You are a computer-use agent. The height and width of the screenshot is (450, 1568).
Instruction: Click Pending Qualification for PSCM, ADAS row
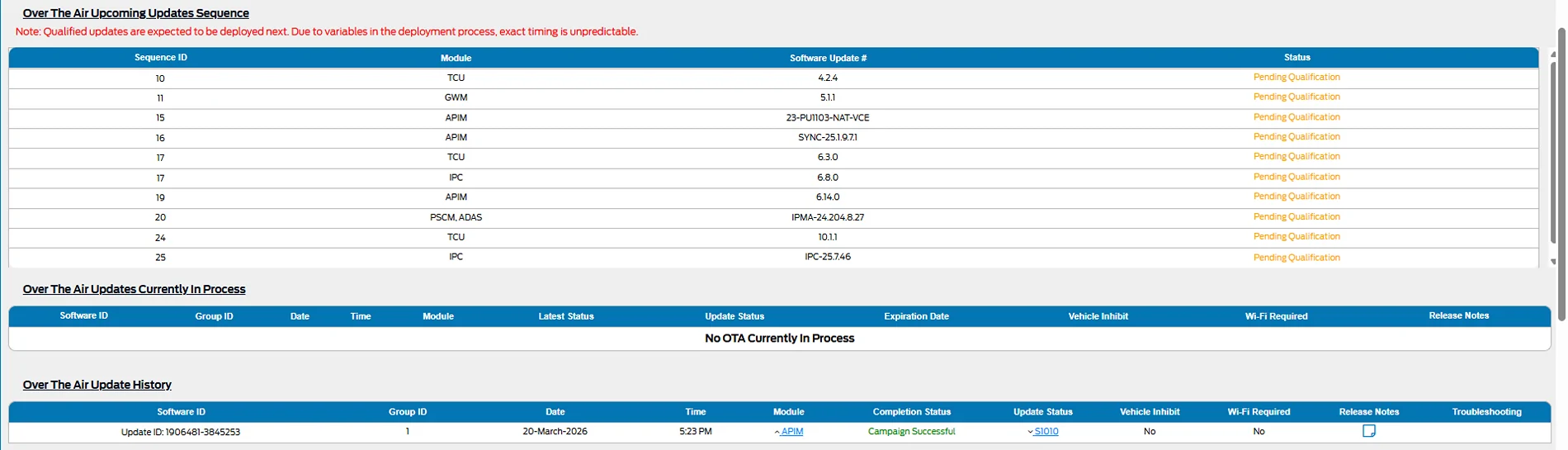[x=1296, y=217]
